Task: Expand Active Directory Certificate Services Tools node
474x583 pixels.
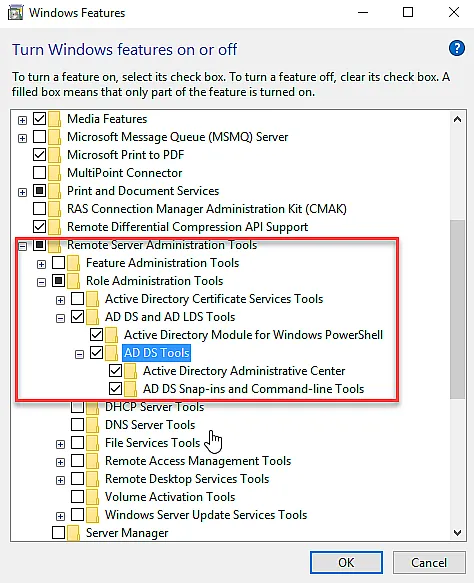Action: tap(60, 300)
